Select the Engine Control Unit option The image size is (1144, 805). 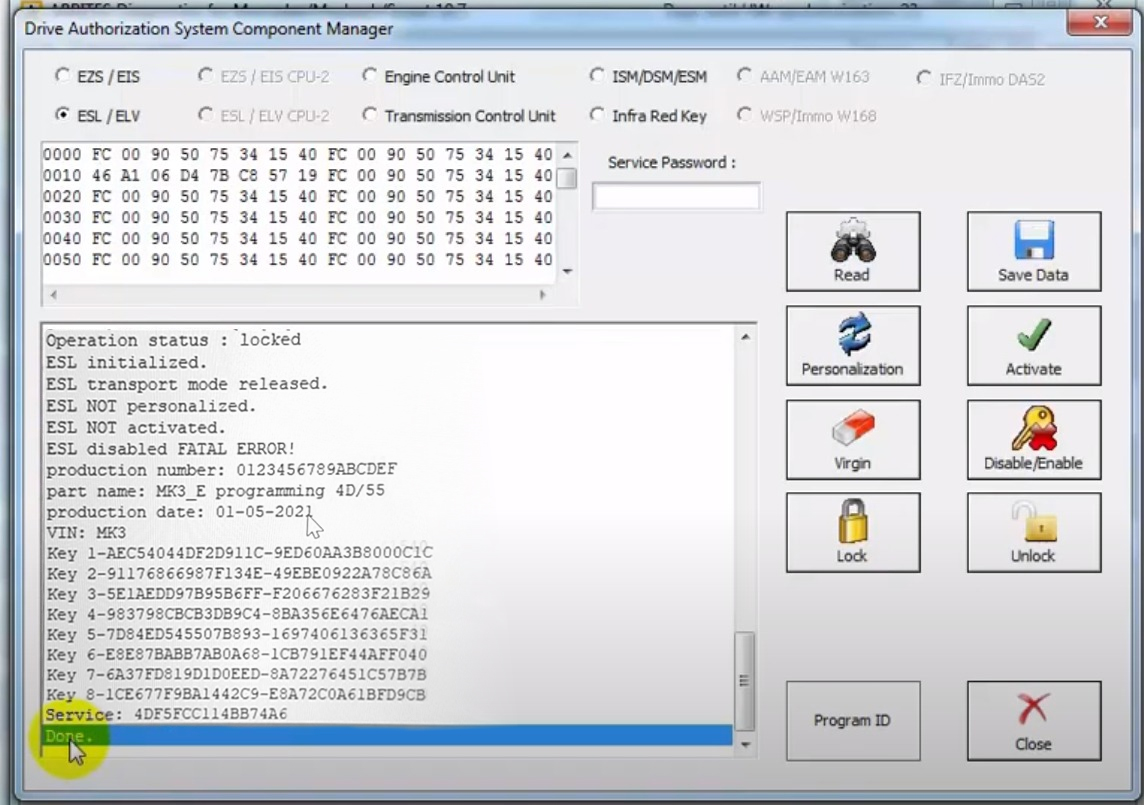pos(370,75)
